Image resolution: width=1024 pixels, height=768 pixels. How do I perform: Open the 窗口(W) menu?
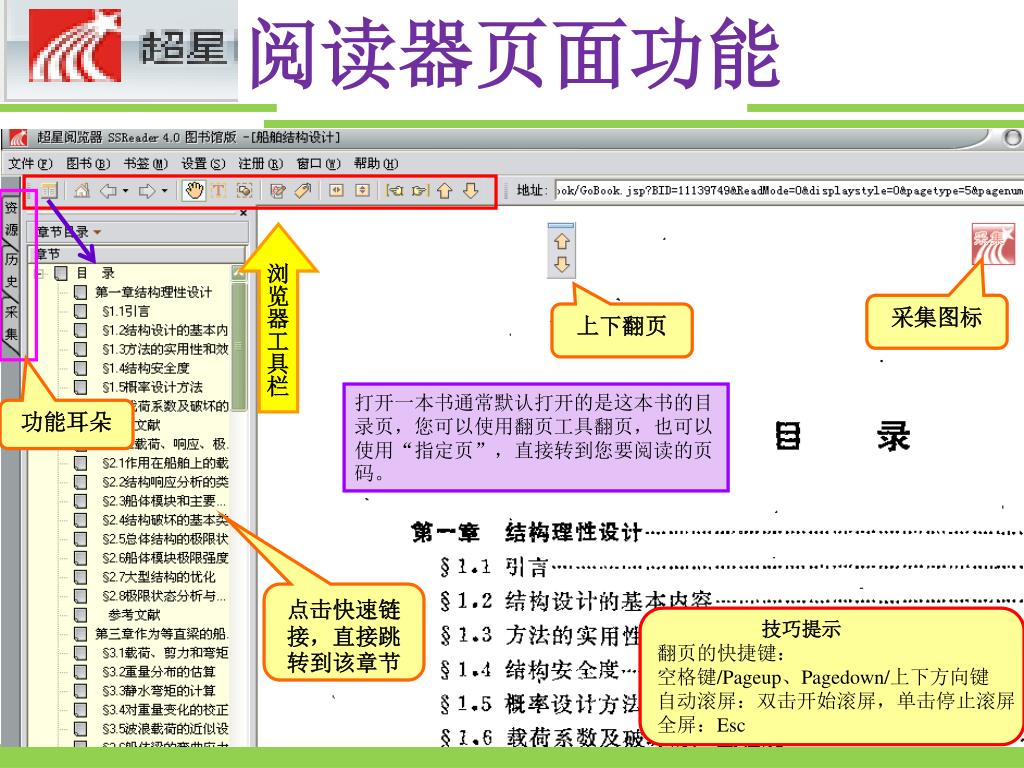point(319,163)
